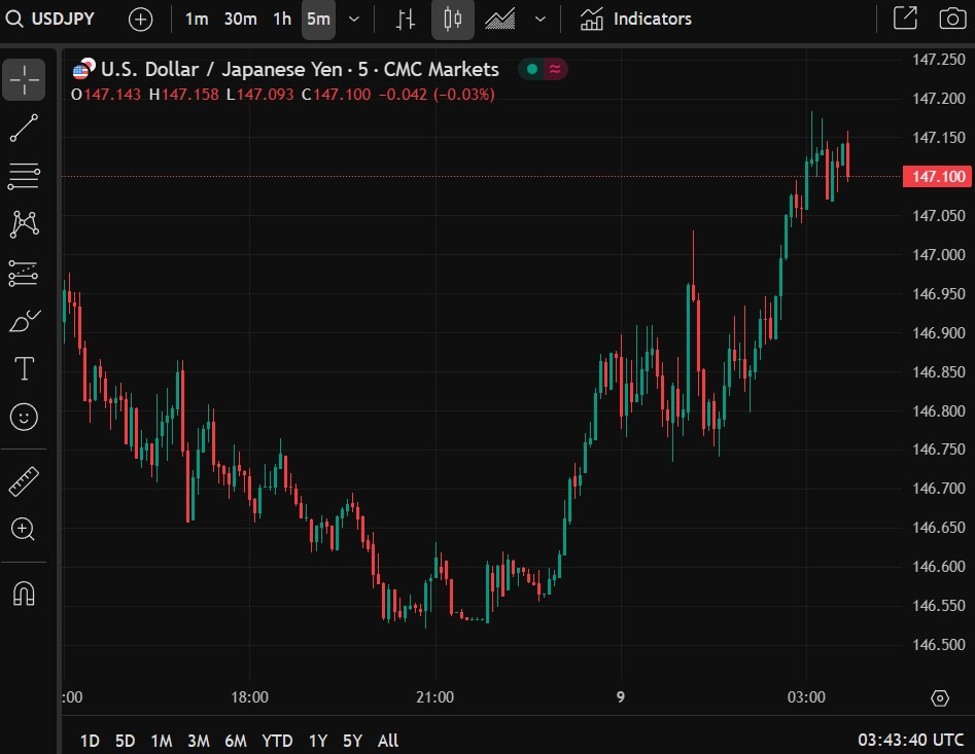Open the Fibonacci retracement tool
Screen dimensions: 975x754
(x=24, y=176)
